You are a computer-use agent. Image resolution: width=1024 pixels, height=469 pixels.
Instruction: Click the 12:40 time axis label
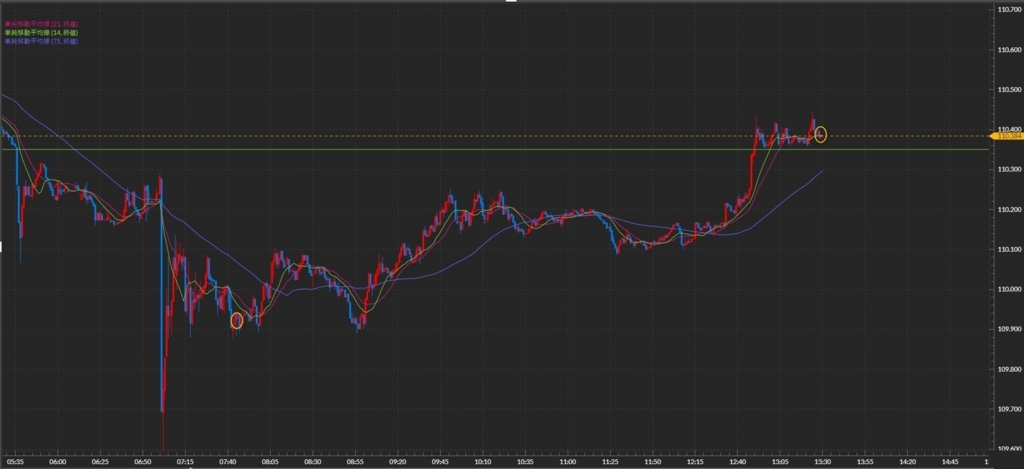coord(737,461)
